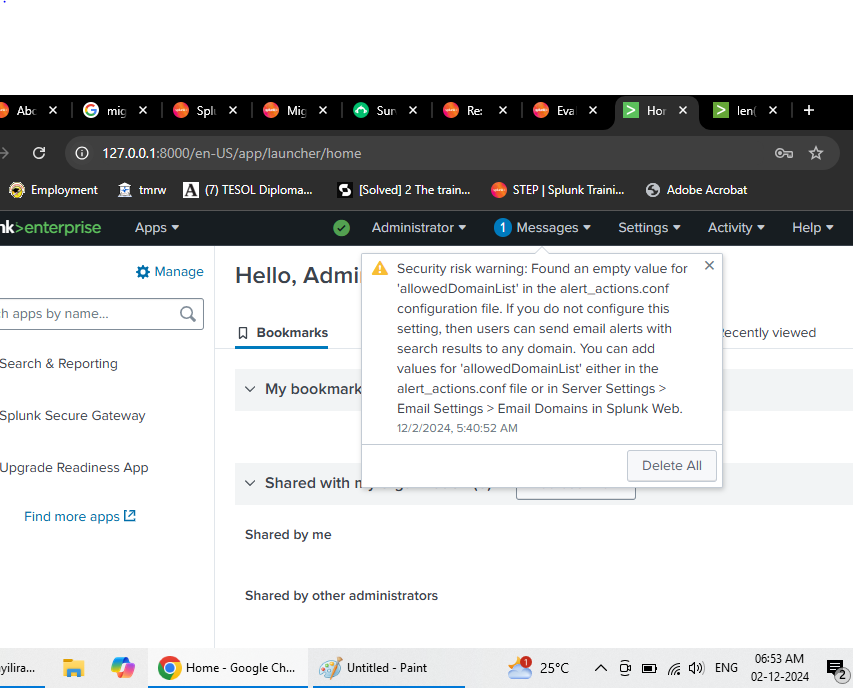Image resolution: width=853 pixels, height=688 pixels.
Task: Open the TESOL Diploma bookmark
Action: [248, 190]
